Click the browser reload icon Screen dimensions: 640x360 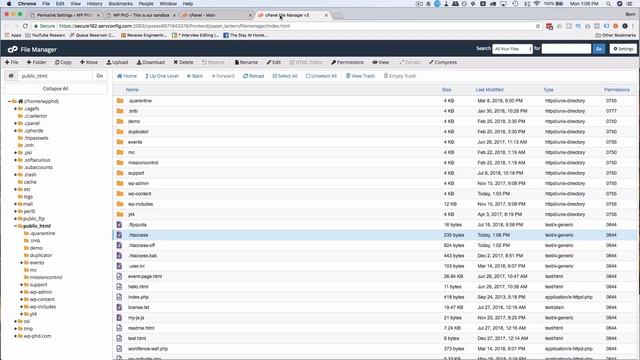tap(25, 26)
